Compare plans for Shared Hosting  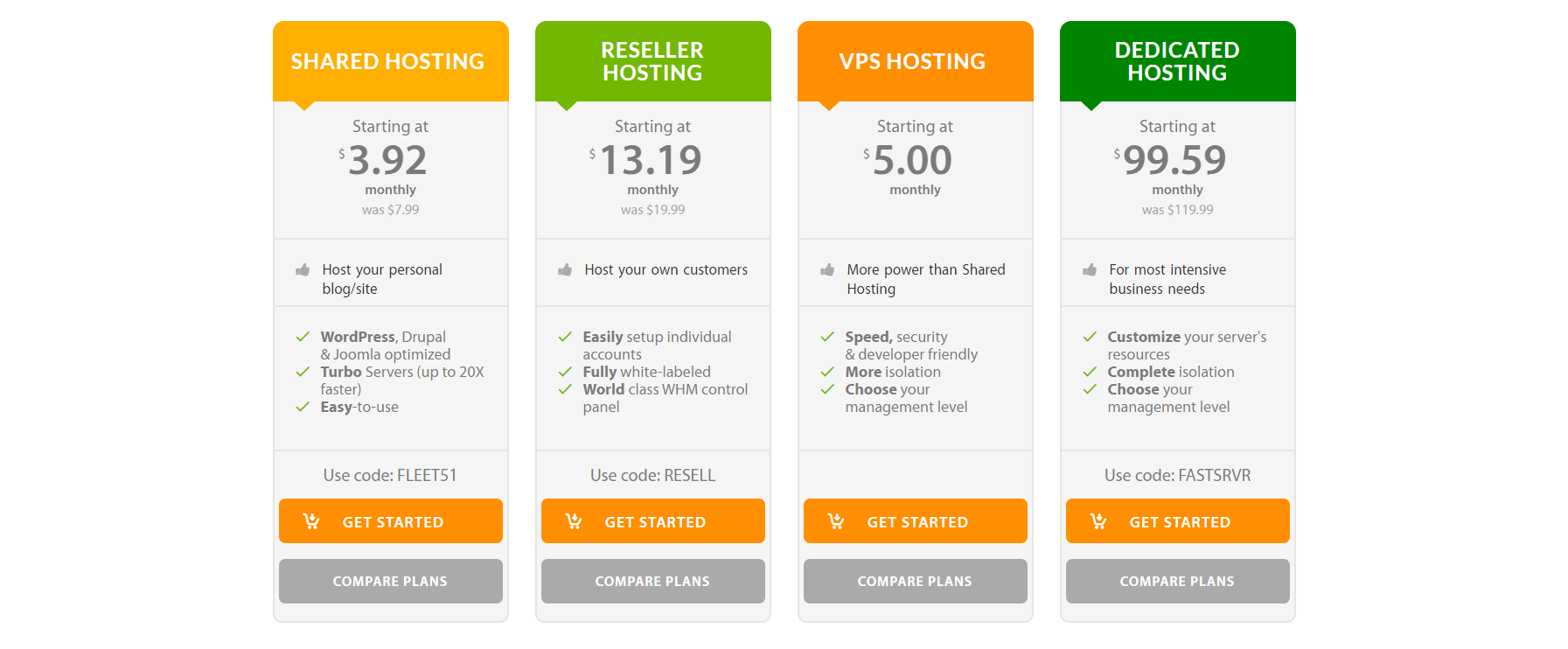click(391, 581)
